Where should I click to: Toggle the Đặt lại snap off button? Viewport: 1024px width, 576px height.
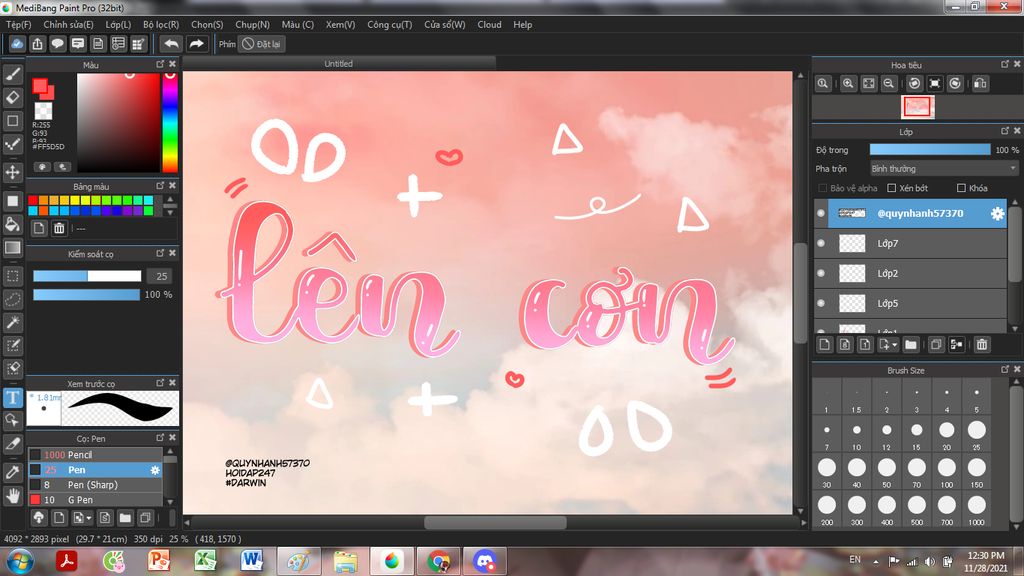pyautogui.click(x=261, y=44)
